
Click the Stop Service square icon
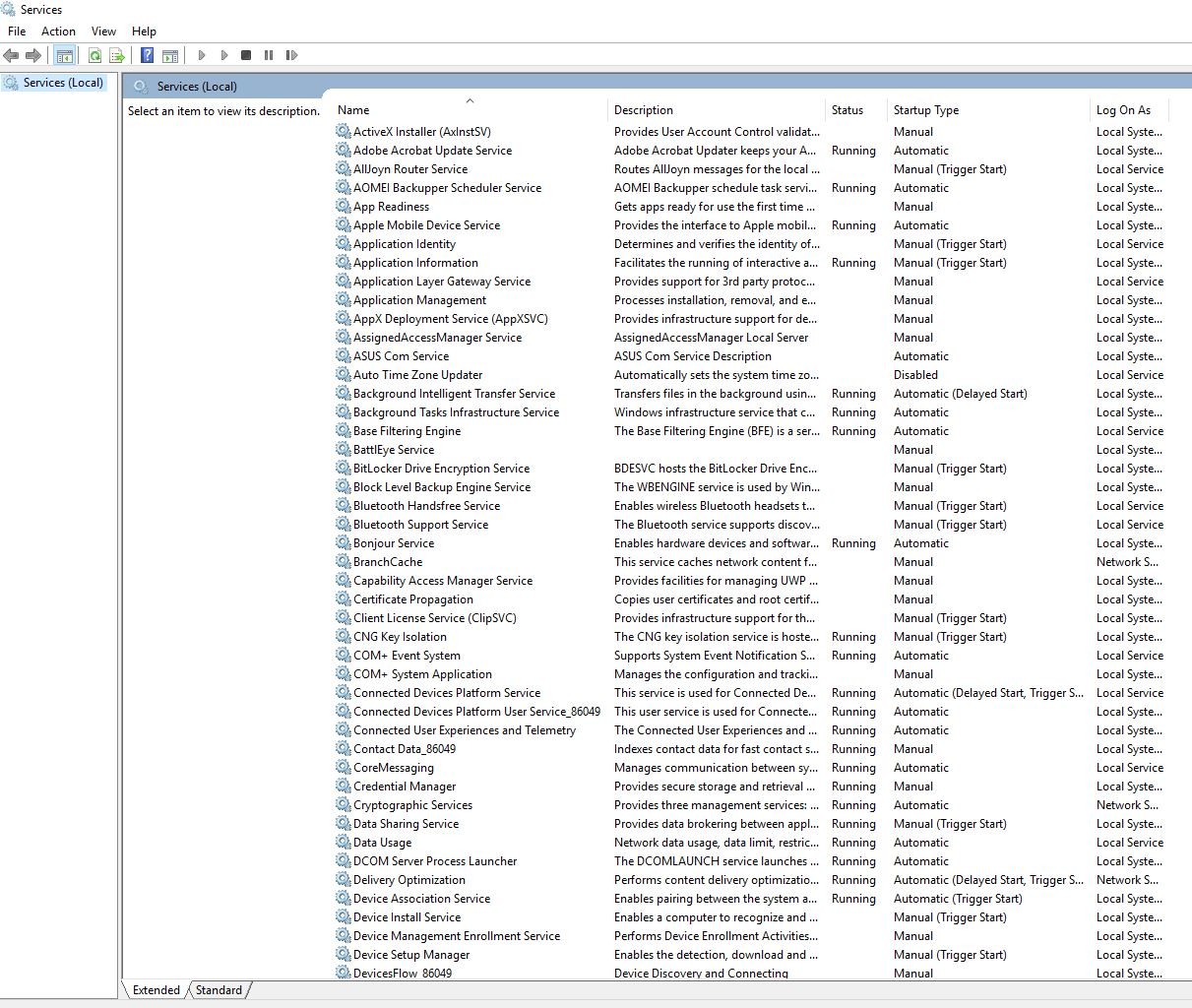246,55
